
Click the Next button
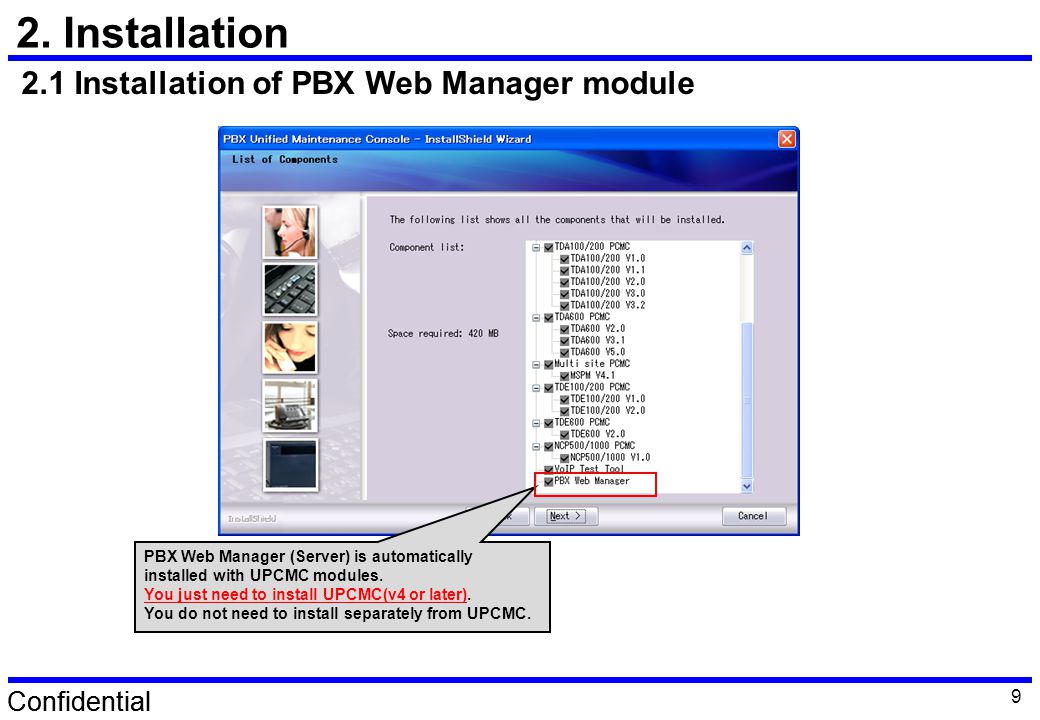click(566, 516)
